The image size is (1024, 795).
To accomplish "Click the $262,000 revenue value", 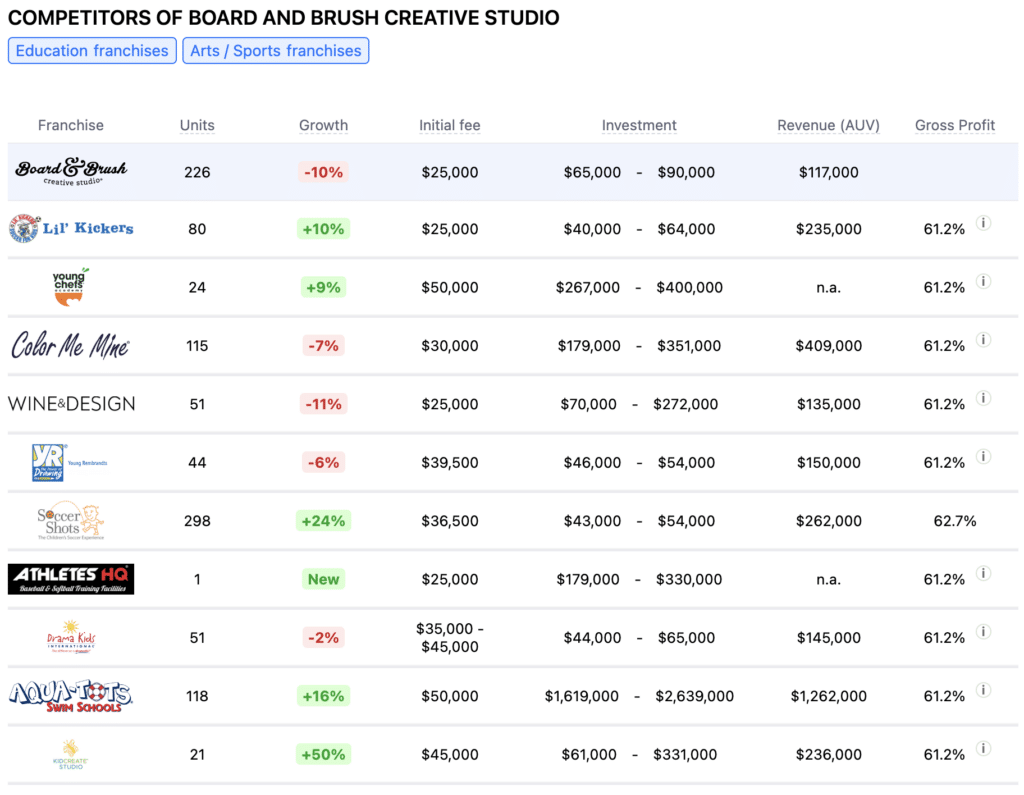I will (828, 521).
